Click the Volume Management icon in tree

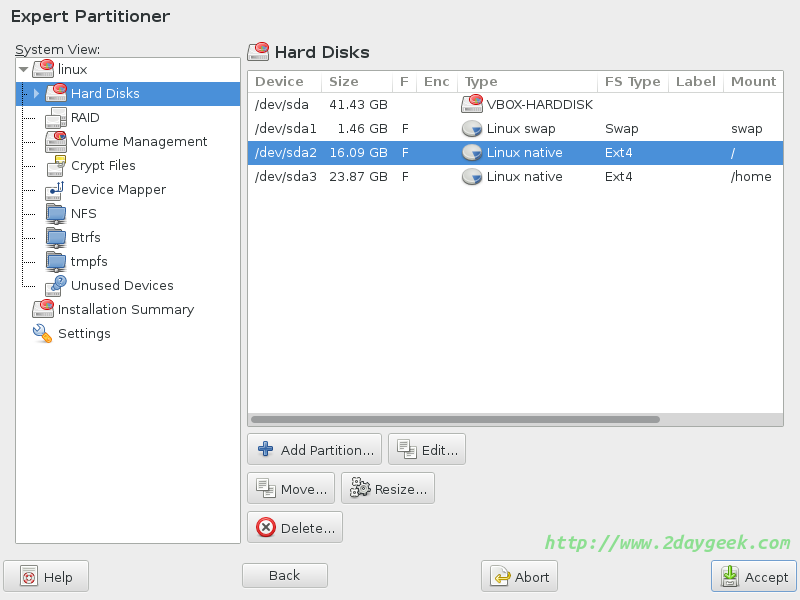(55, 142)
